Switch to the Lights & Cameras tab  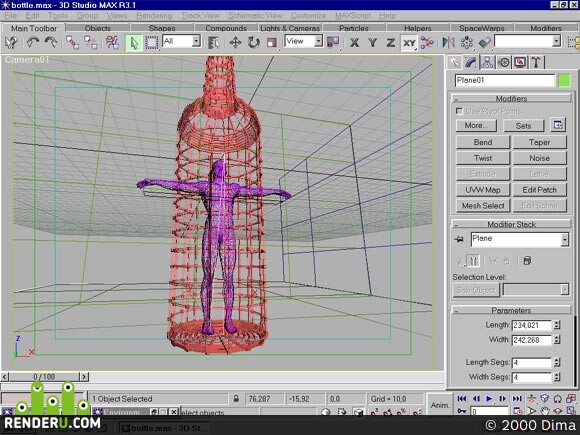point(290,28)
